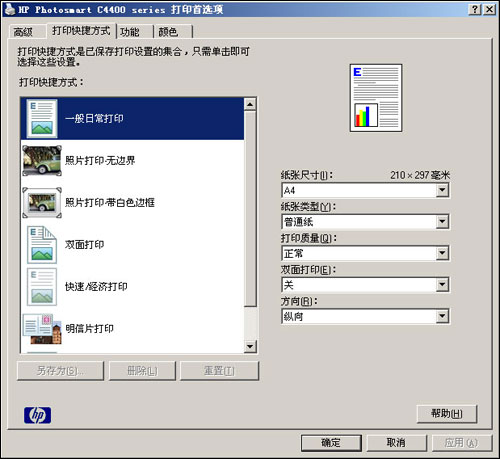Switch to the 功能 tab
This screenshot has width=500, height=459.
pos(134,32)
